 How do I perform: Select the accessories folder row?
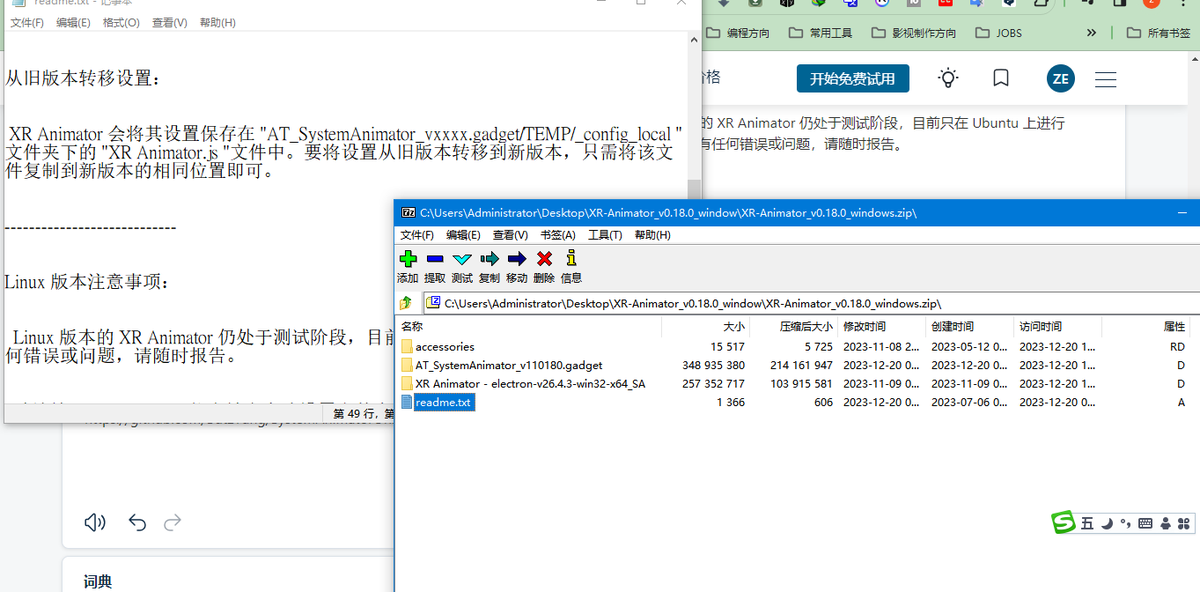795,347
